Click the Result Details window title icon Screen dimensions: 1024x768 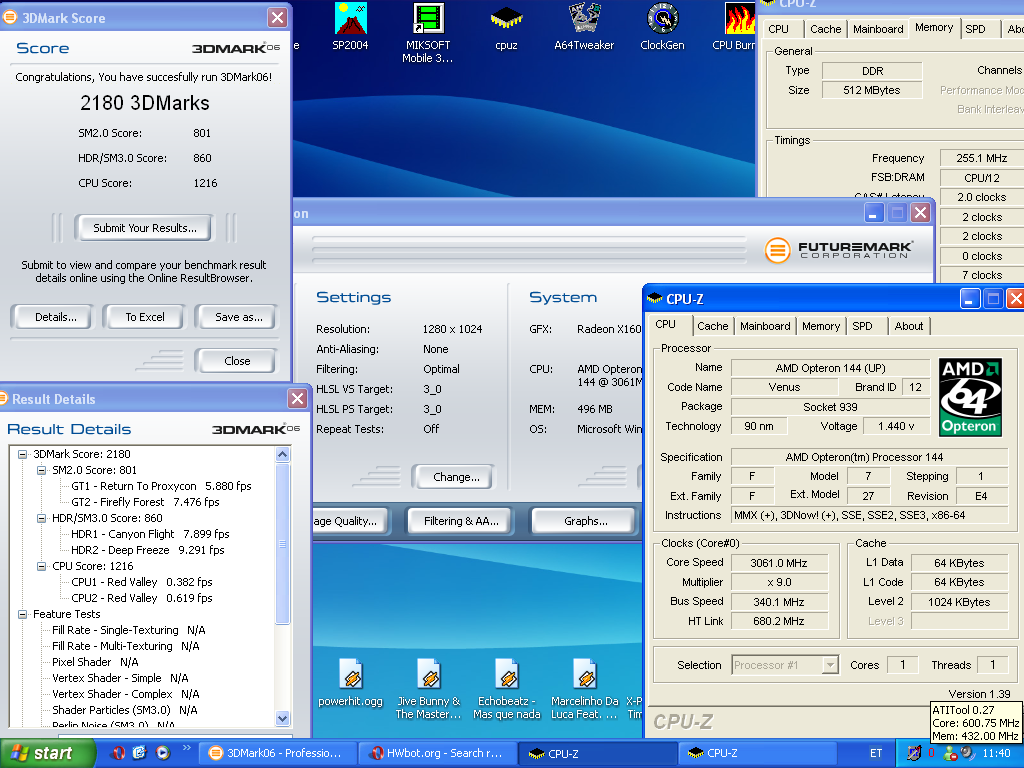point(3,398)
